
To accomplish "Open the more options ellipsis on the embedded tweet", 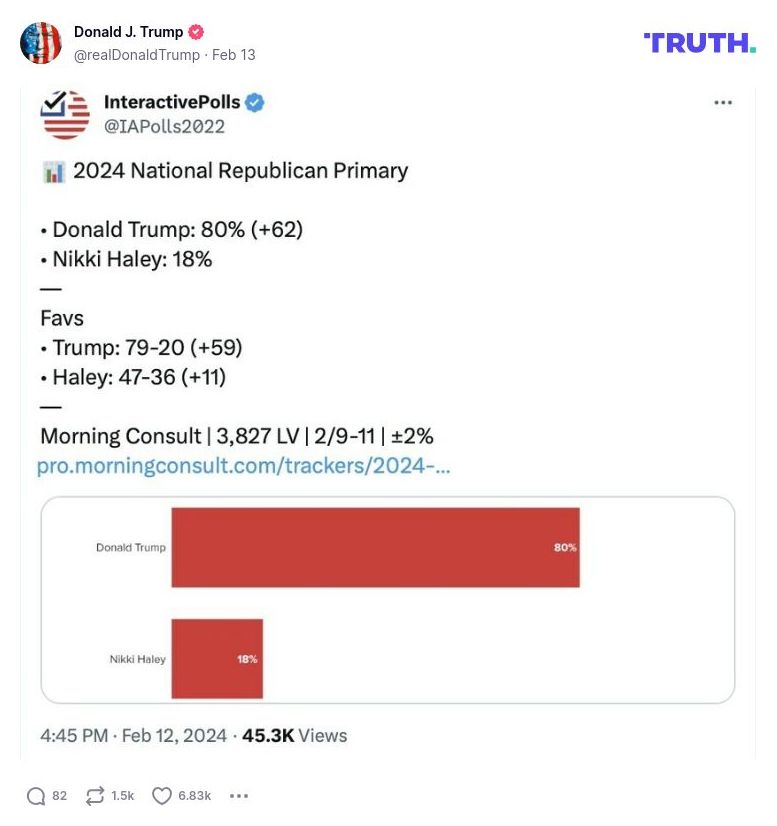I will coord(721,102).
